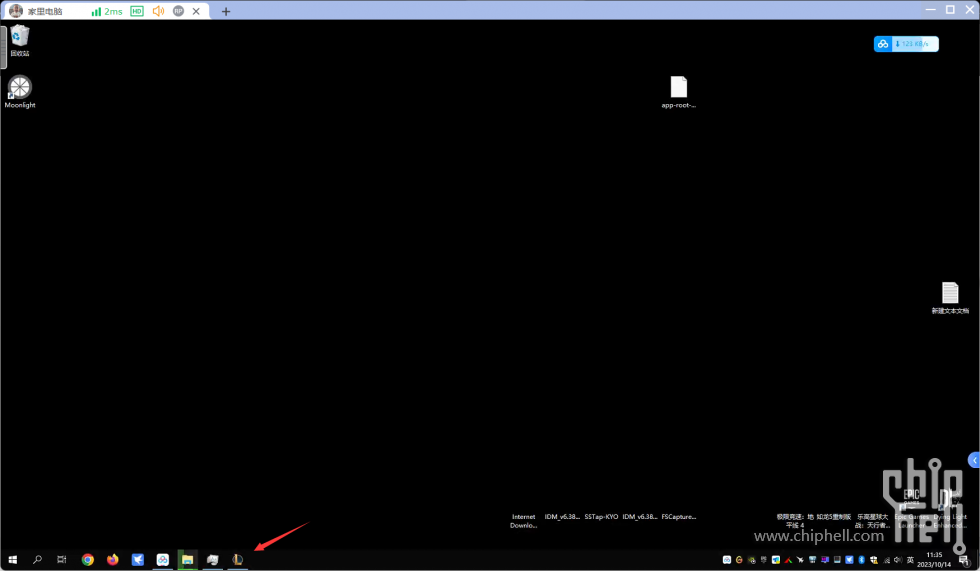Screen dimensions: 980x571
Task: Click the 2ms latency indicator
Action: coord(107,11)
